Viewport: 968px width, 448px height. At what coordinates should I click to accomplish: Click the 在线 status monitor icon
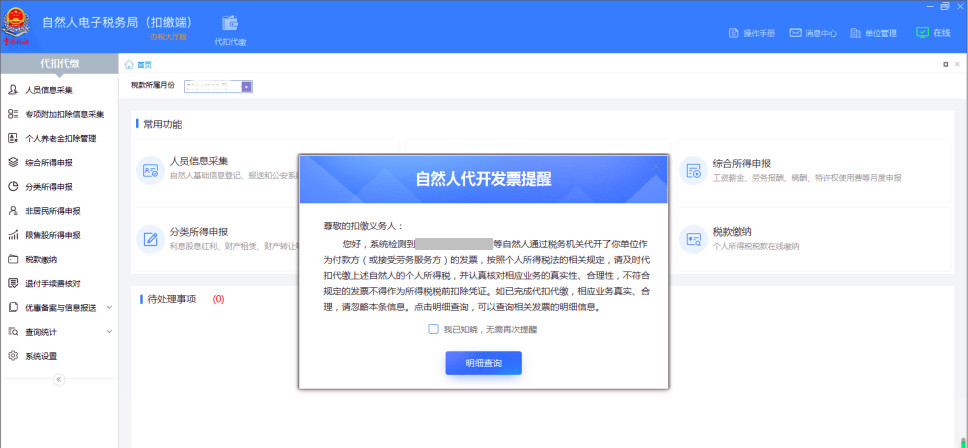(922, 33)
